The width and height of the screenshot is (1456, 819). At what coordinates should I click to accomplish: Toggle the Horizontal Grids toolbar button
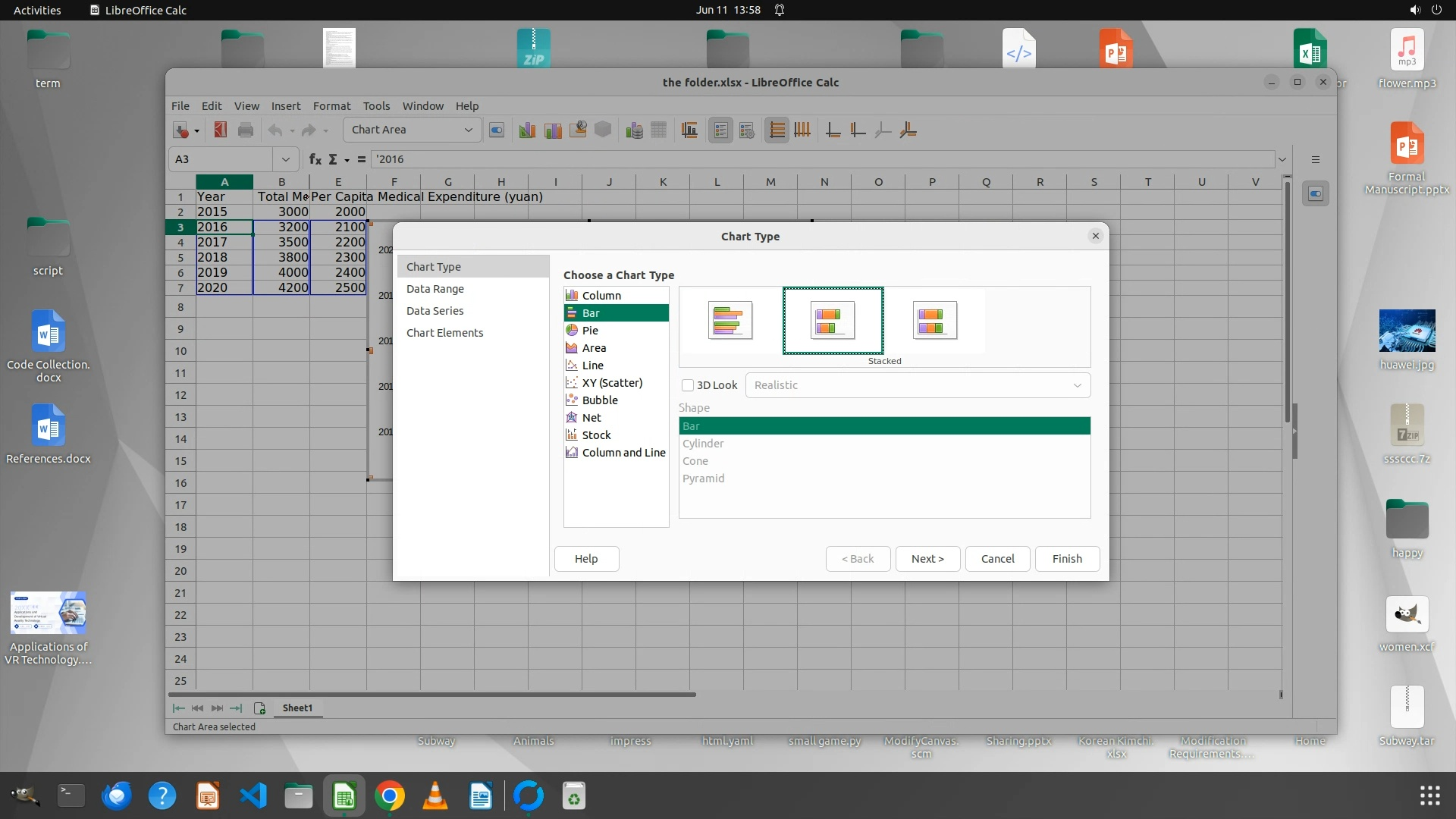[x=777, y=130]
